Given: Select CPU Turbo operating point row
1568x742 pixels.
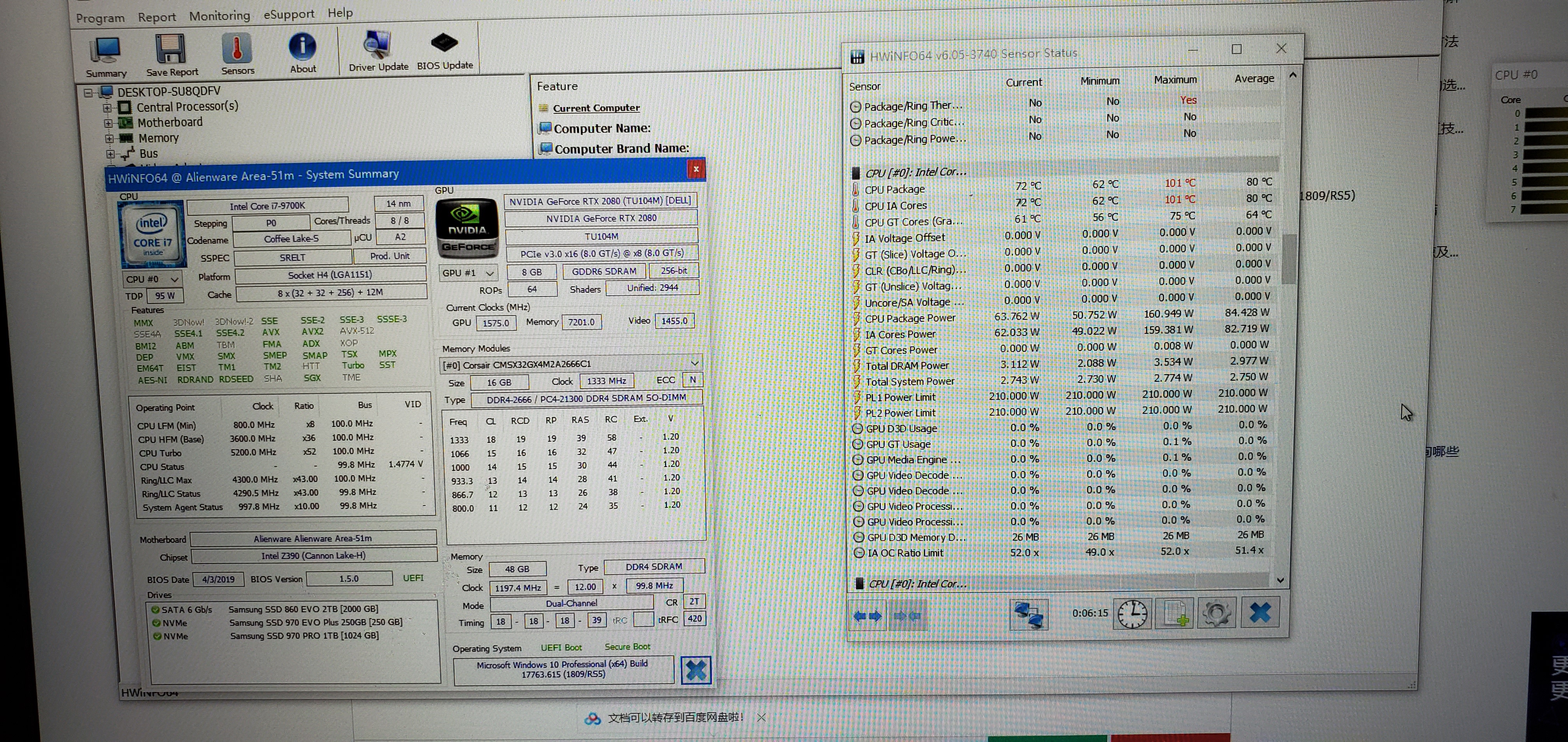Looking at the screenshot, I should pyautogui.click(x=281, y=452).
